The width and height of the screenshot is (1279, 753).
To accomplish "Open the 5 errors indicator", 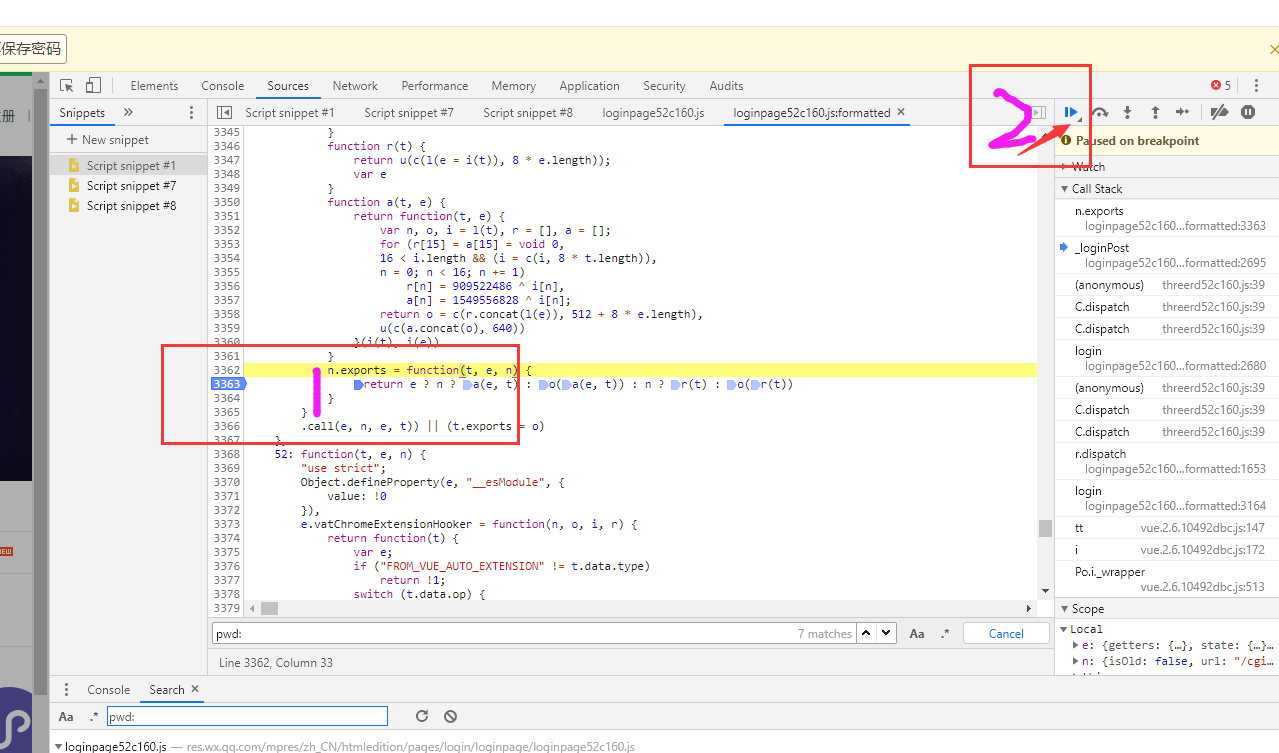I will point(1221,86).
